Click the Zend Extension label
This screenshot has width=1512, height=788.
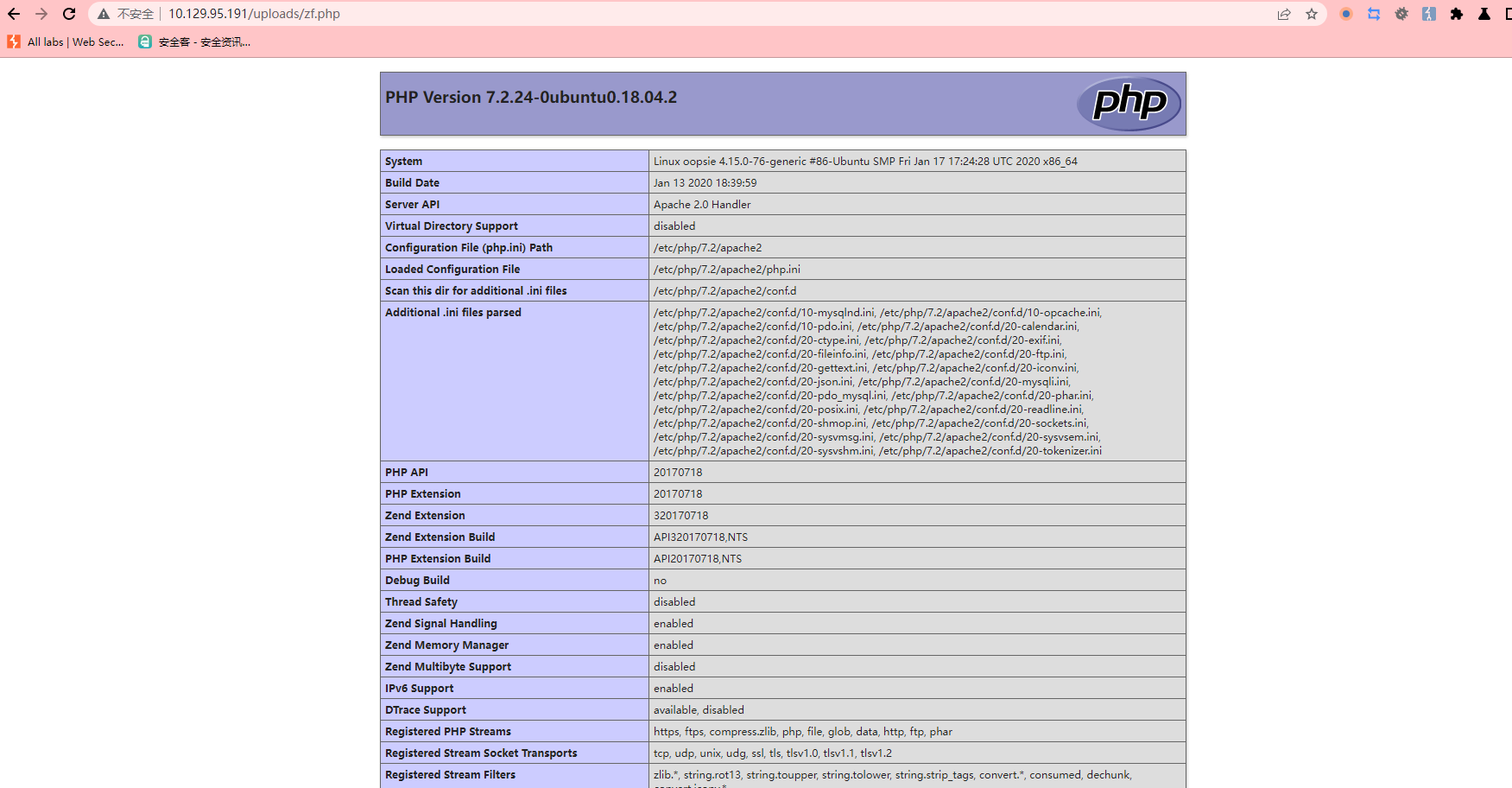(425, 516)
